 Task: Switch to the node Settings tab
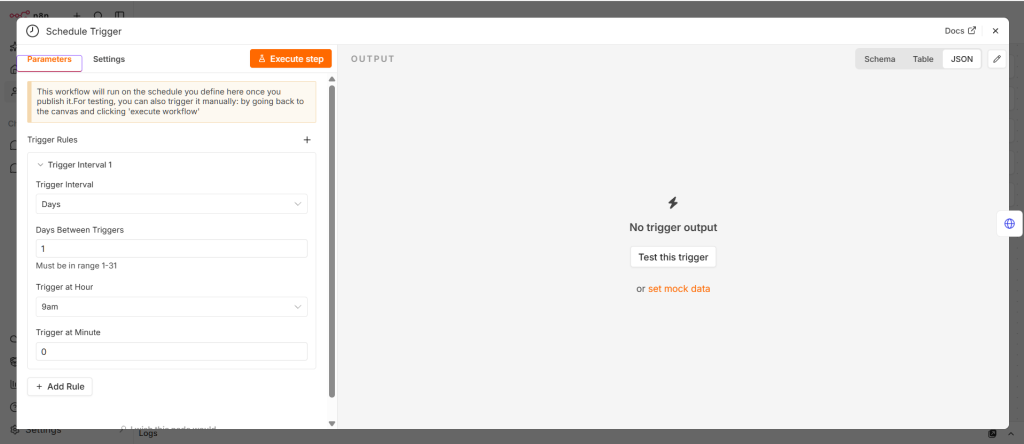pos(109,59)
